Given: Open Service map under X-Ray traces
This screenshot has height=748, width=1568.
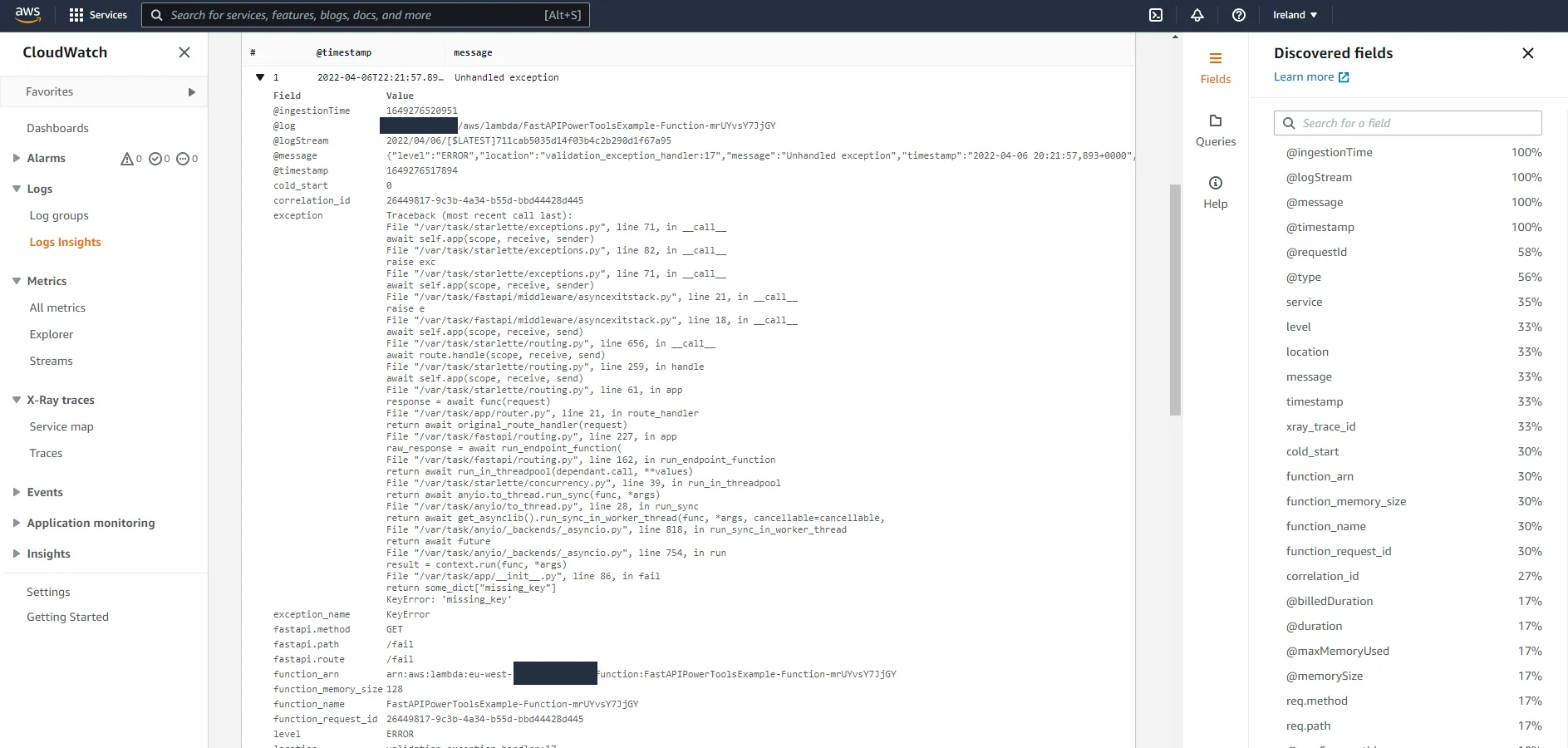Looking at the screenshot, I should coord(61,426).
